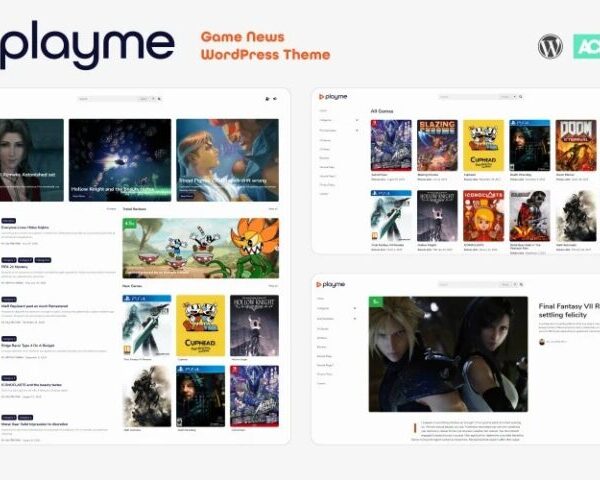Open search category dropdown in article mockup
The width and height of the screenshot is (600, 480).
pyautogui.click(x=509, y=284)
